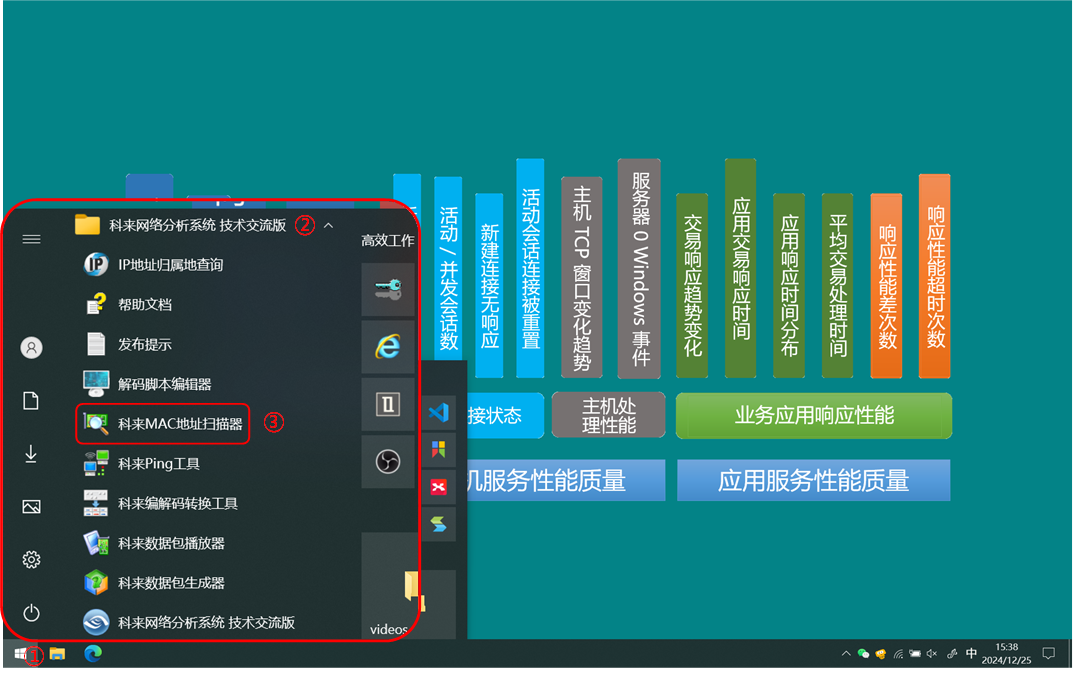
Task: Open Internet Explorer from the tiles
Action: coord(388,348)
